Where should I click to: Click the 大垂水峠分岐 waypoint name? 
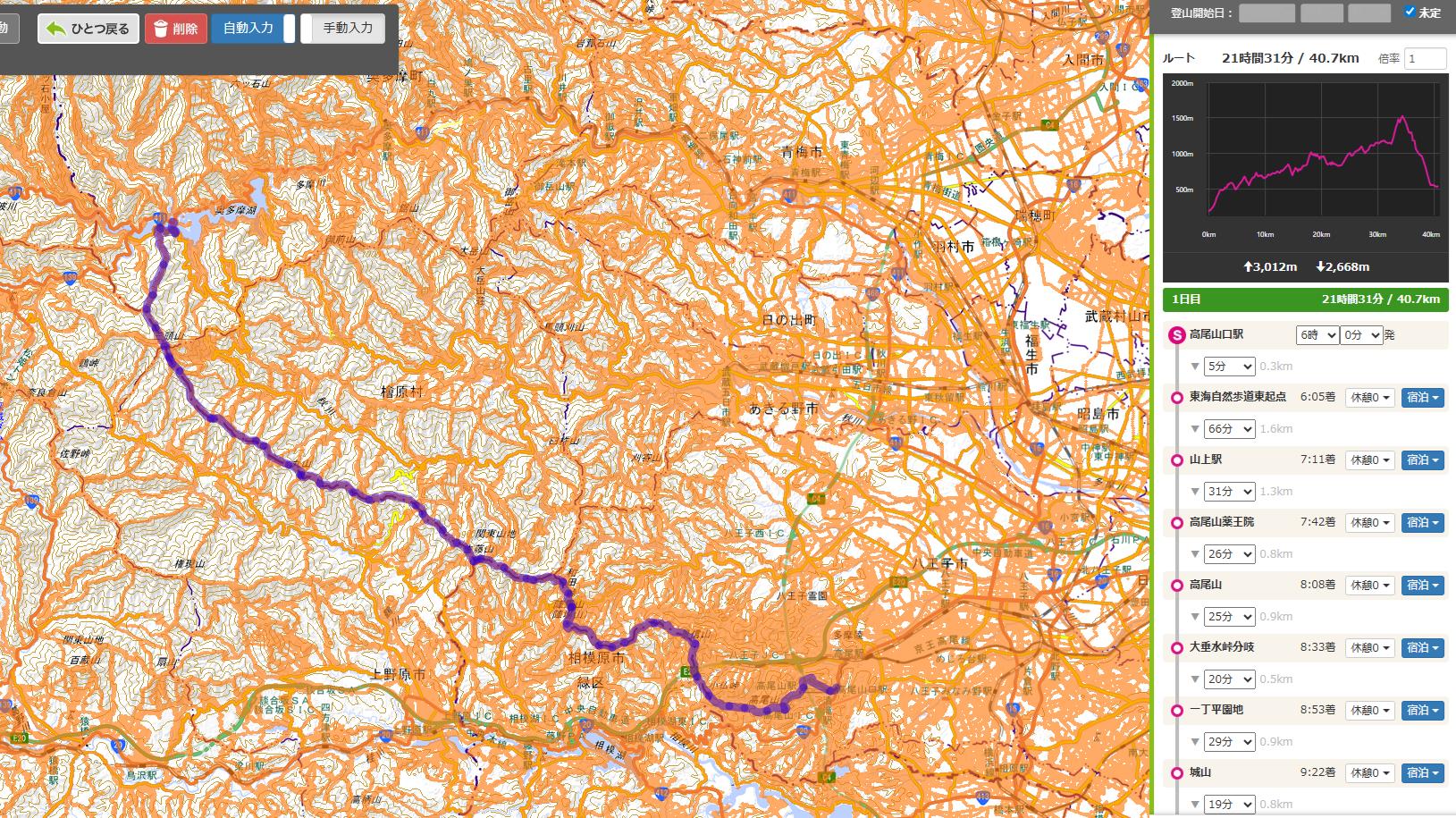coord(1222,647)
